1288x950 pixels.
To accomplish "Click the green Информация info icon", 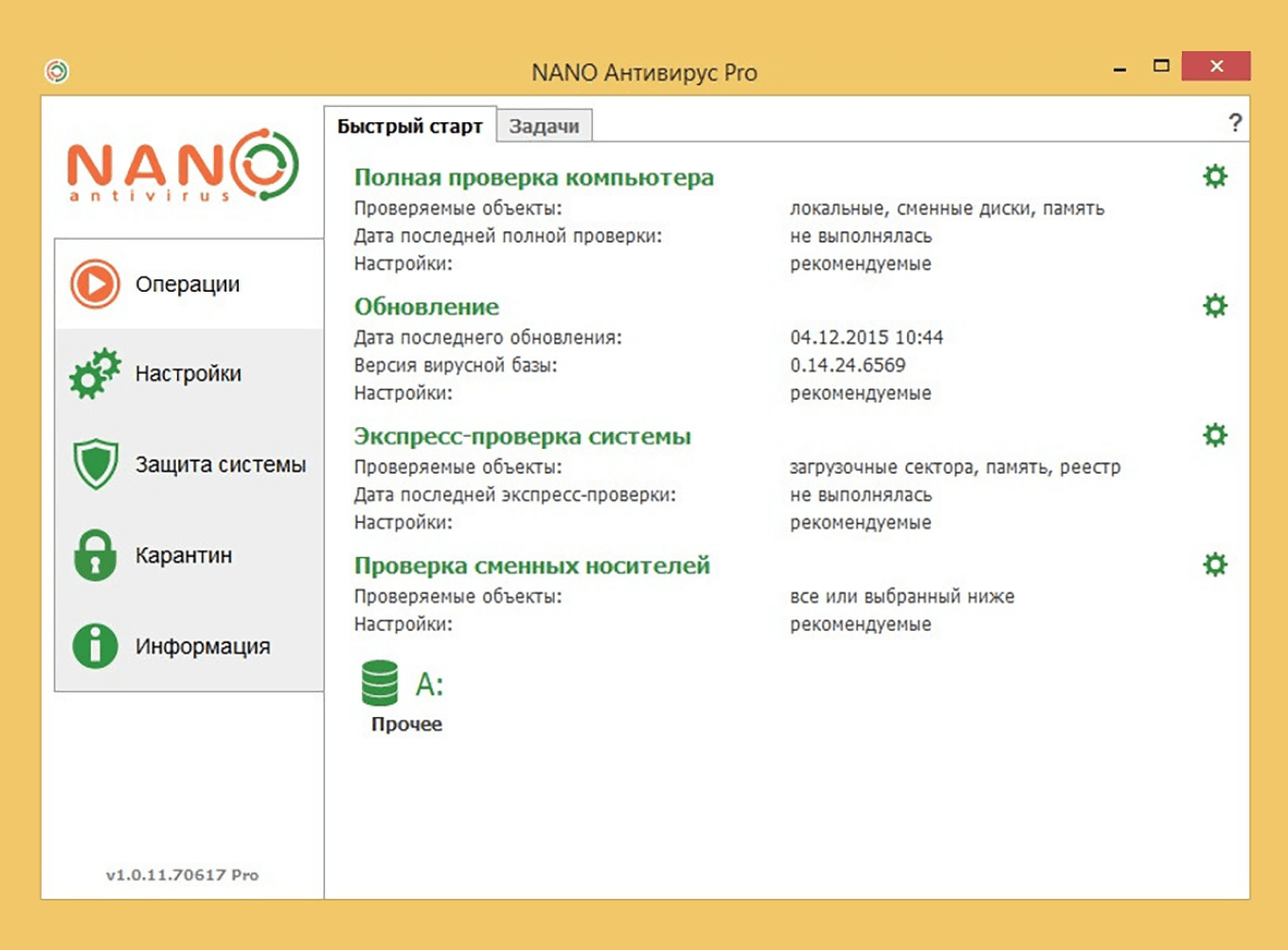I will 95,646.
